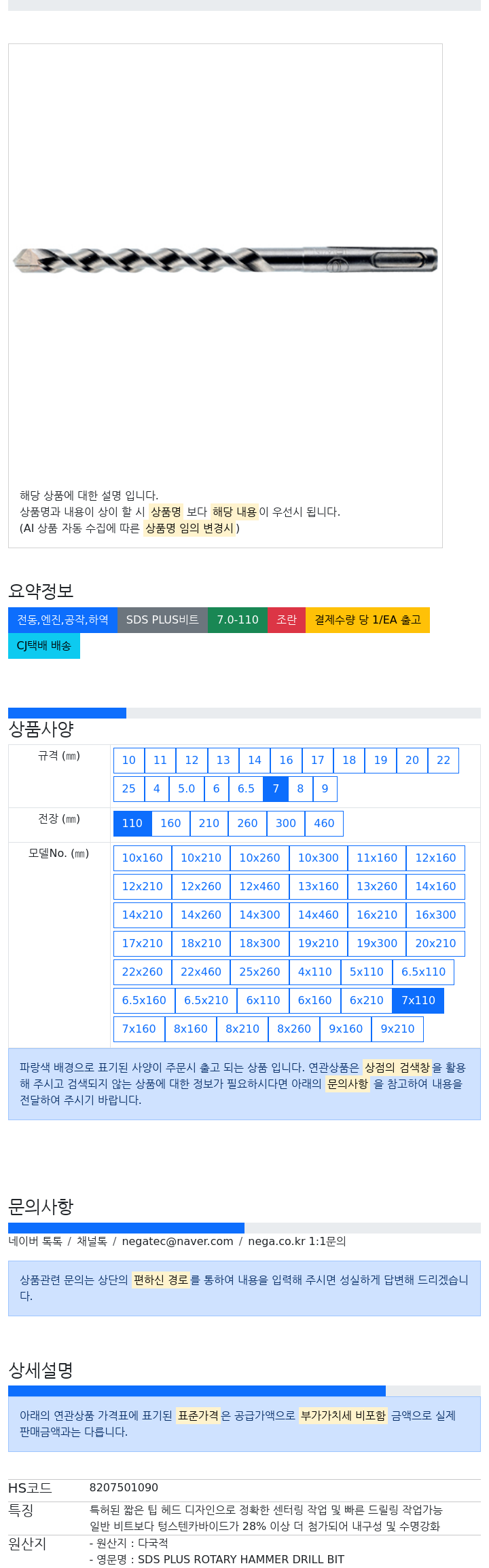Click the yellow 결제수량 당 1/EA 출고 badge
The image size is (489, 1568).
coord(367,620)
